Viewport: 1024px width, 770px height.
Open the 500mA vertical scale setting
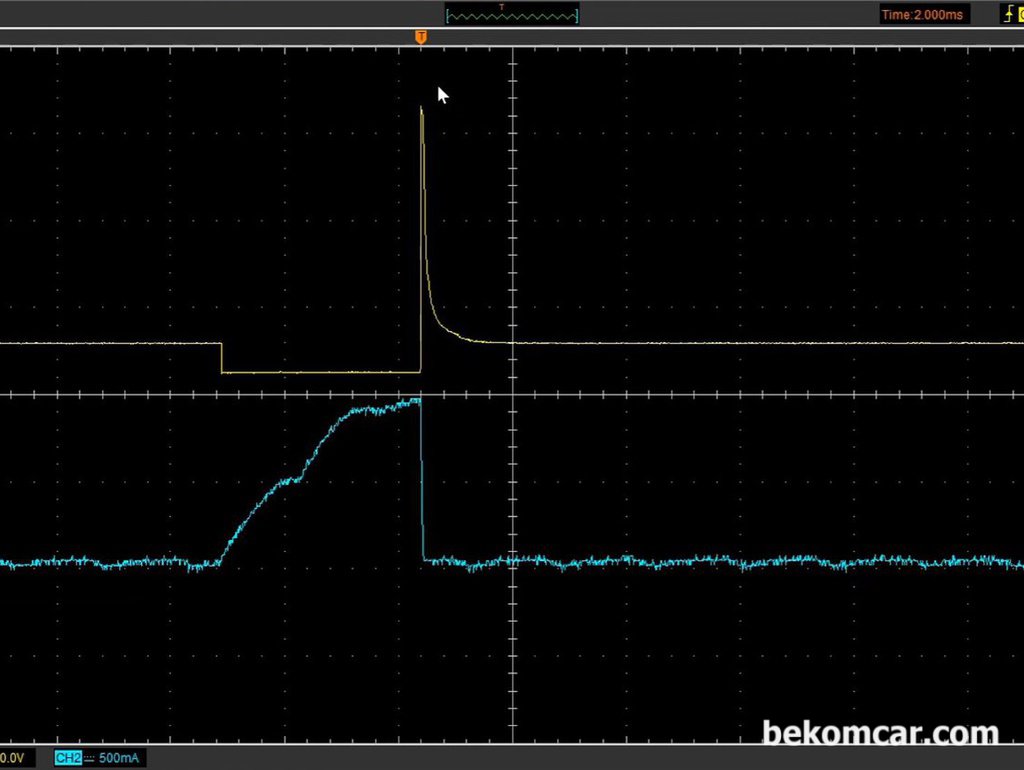point(119,758)
